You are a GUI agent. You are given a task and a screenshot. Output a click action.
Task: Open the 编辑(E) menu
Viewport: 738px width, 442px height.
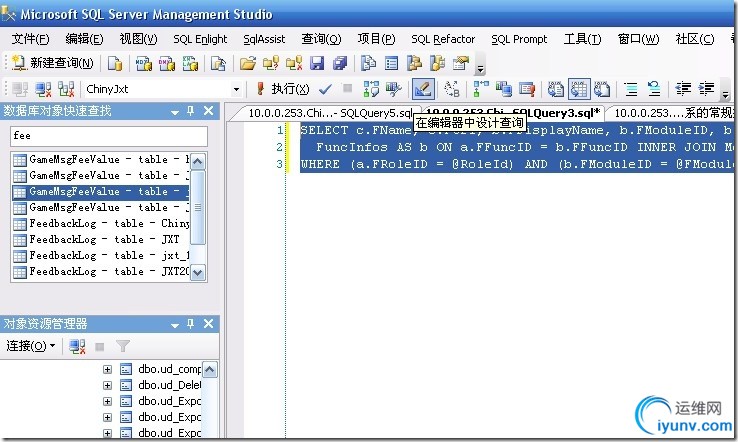(x=84, y=39)
